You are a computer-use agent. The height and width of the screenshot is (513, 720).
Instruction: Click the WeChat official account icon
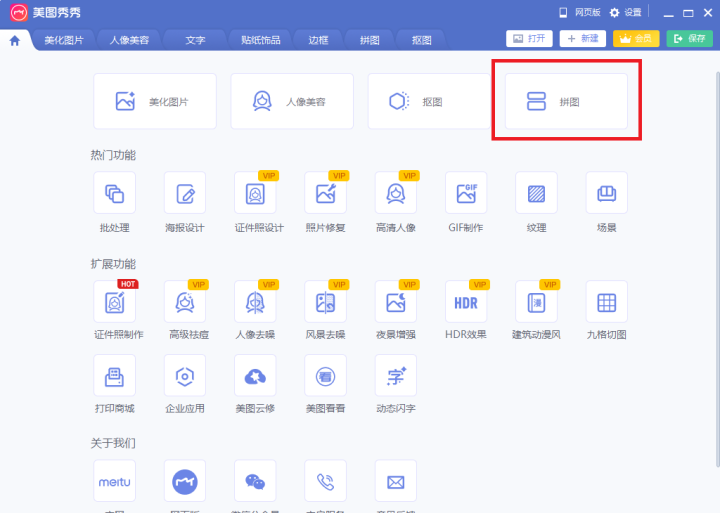[x=255, y=481]
